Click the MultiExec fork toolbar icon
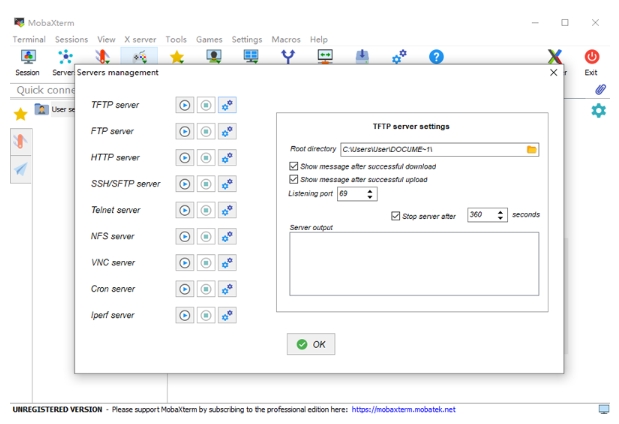The image size is (619, 424). (288, 57)
